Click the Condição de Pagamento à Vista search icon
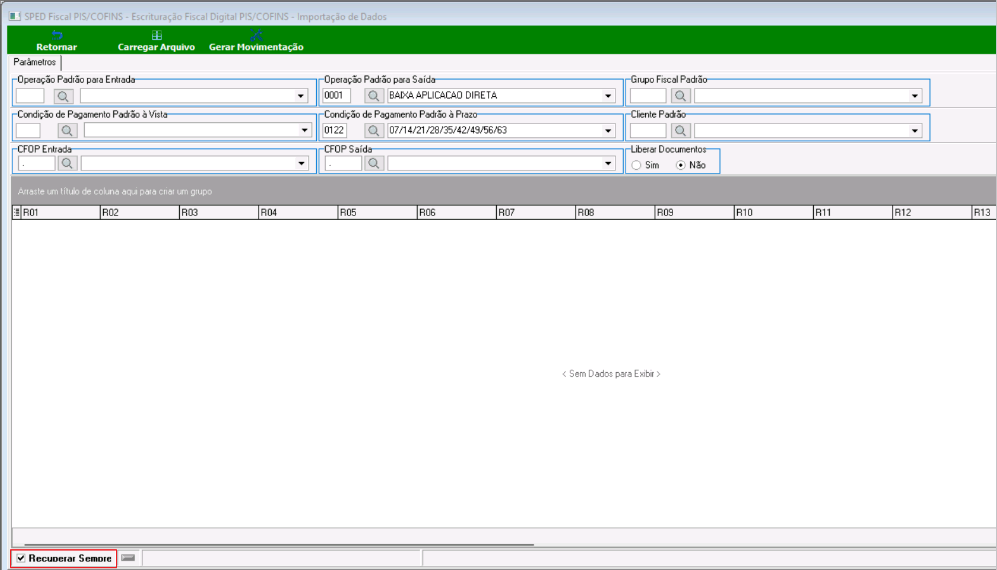 coord(67,130)
